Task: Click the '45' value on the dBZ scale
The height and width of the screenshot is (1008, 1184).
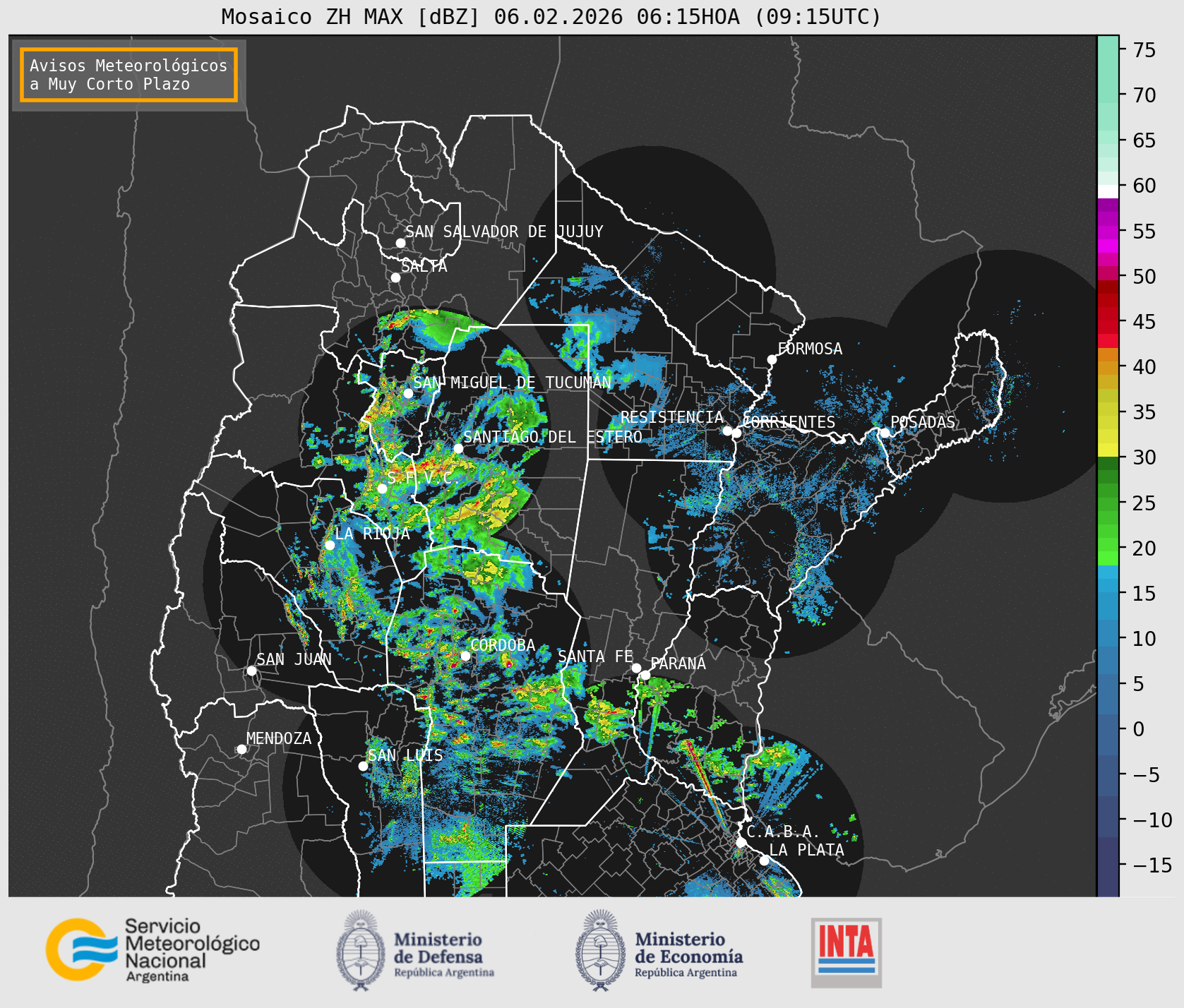Action: [1144, 322]
